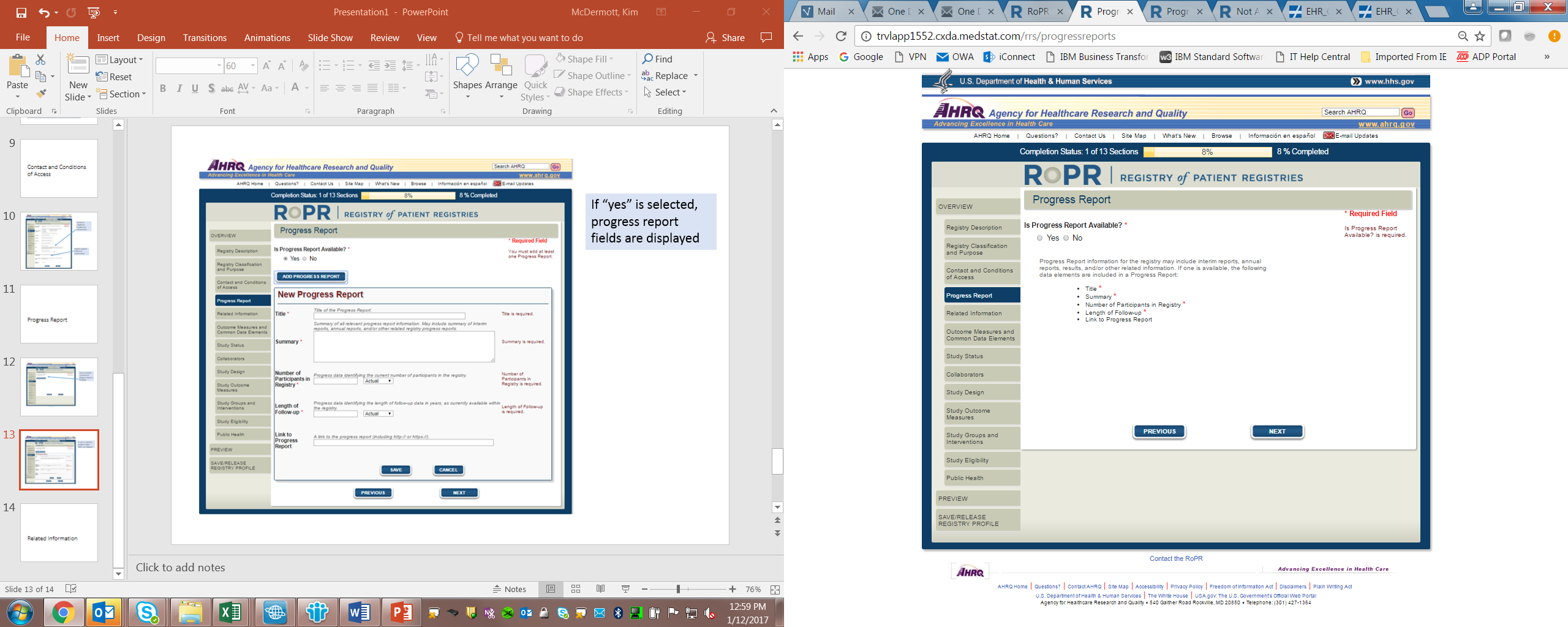This screenshot has width=1568, height=627.
Task: Launch Excel from the taskbar
Action: pos(230,612)
